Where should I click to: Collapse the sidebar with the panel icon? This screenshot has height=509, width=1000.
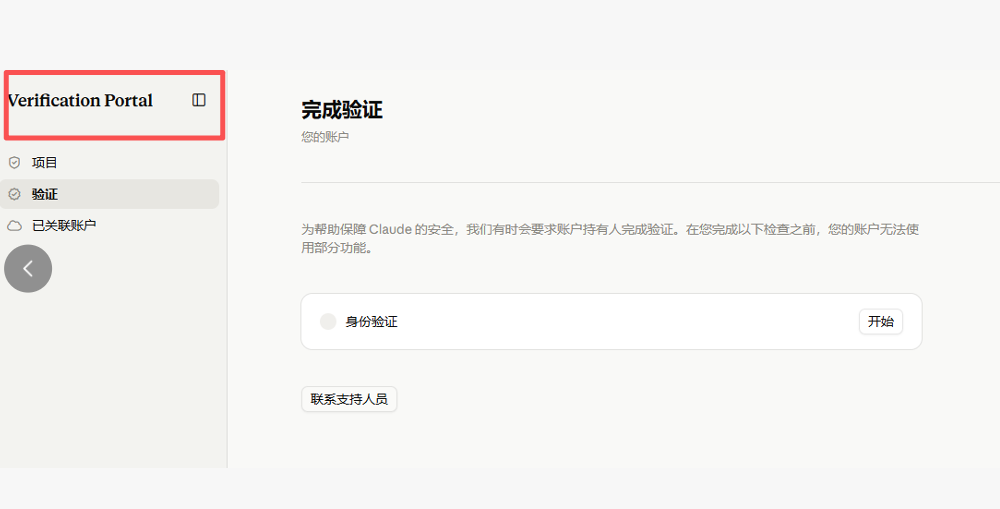(199, 100)
